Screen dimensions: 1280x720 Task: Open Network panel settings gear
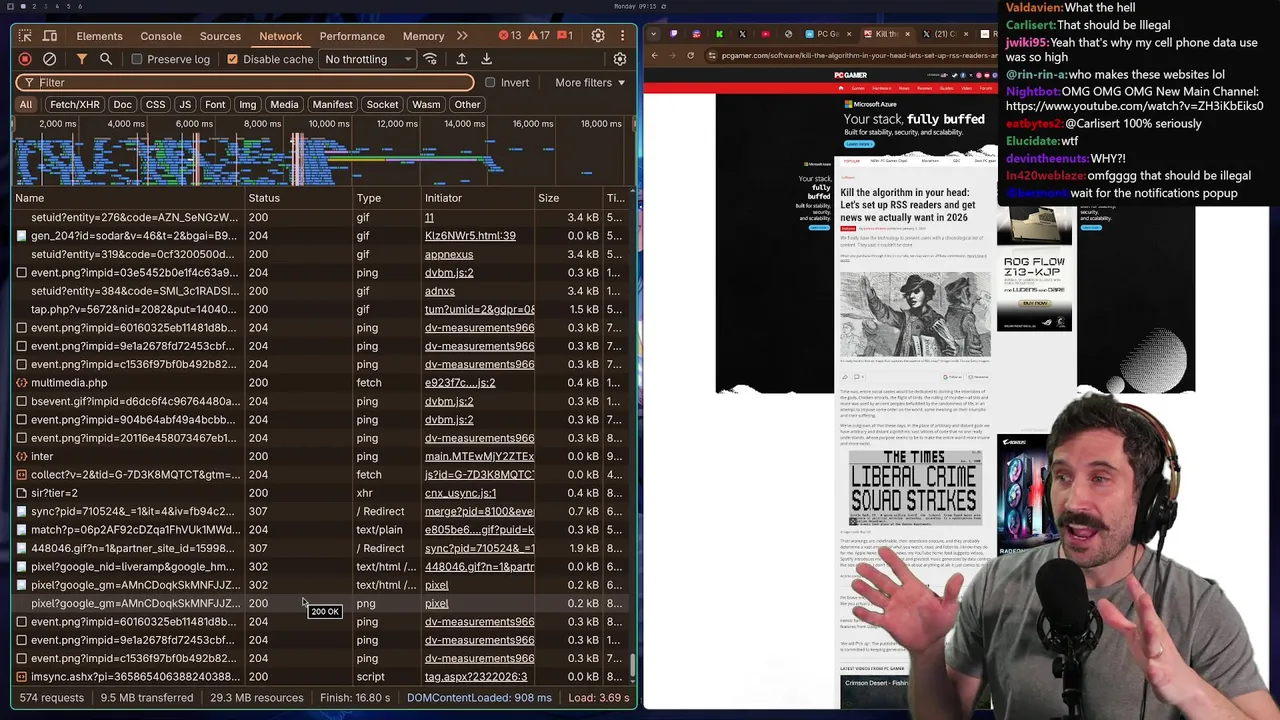pyautogui.click(x=620, y=59)
